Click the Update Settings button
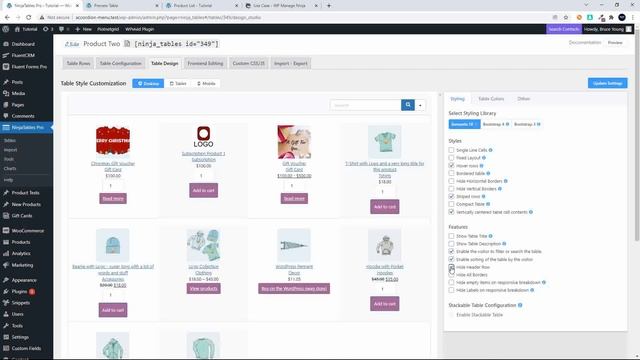The width and height of the screenshot is (640, 360). coord(607,83)
